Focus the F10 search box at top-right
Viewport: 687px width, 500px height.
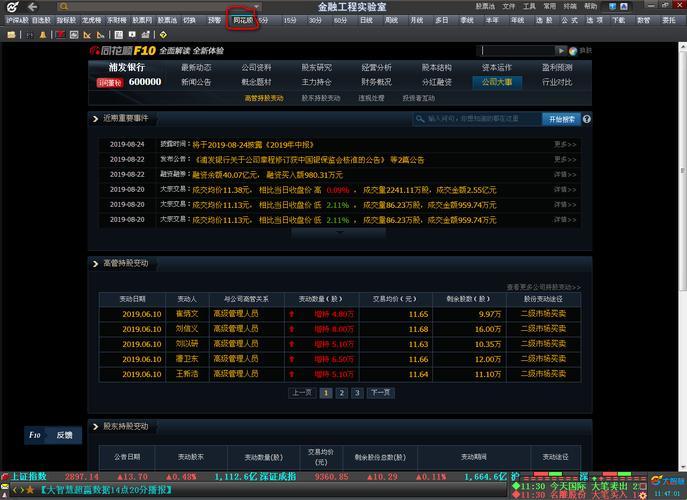[x=517, y=51]
